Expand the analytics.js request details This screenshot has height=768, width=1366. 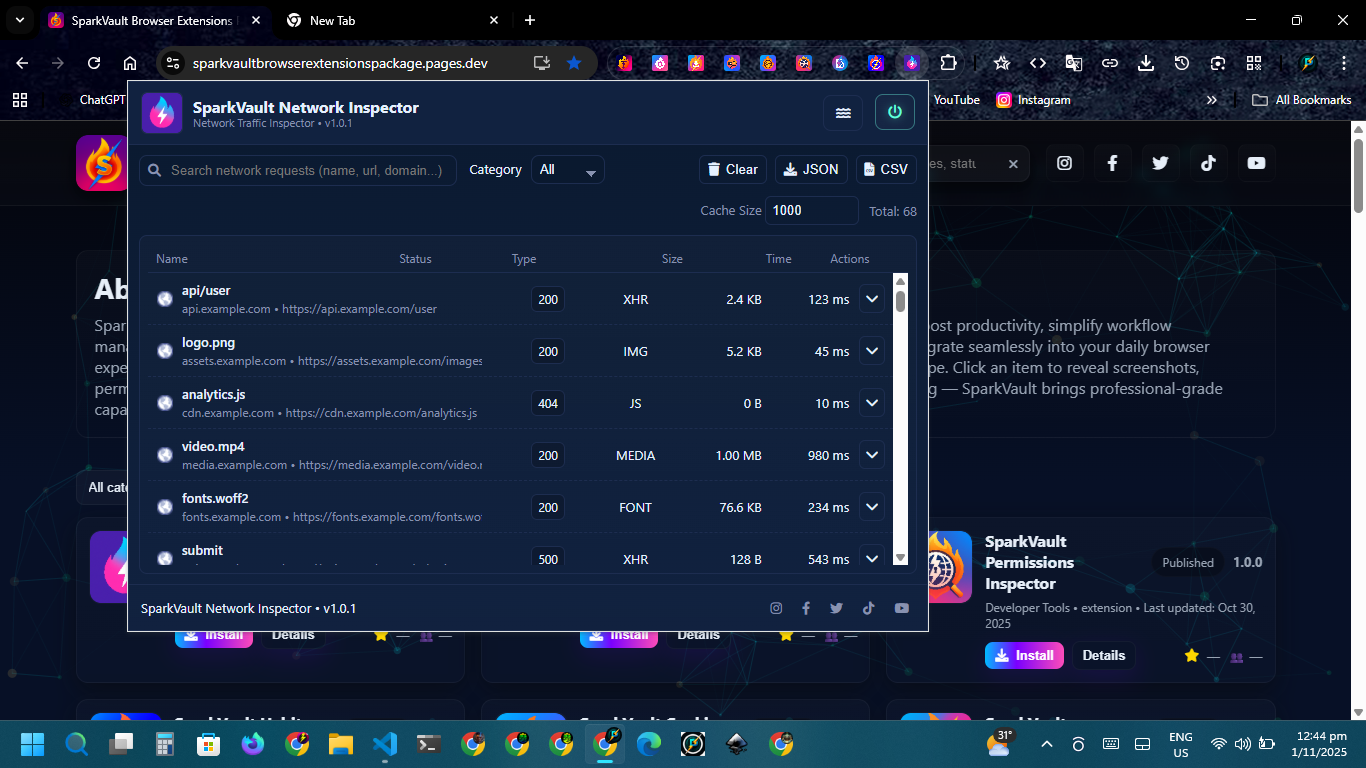tap(872, 403)
